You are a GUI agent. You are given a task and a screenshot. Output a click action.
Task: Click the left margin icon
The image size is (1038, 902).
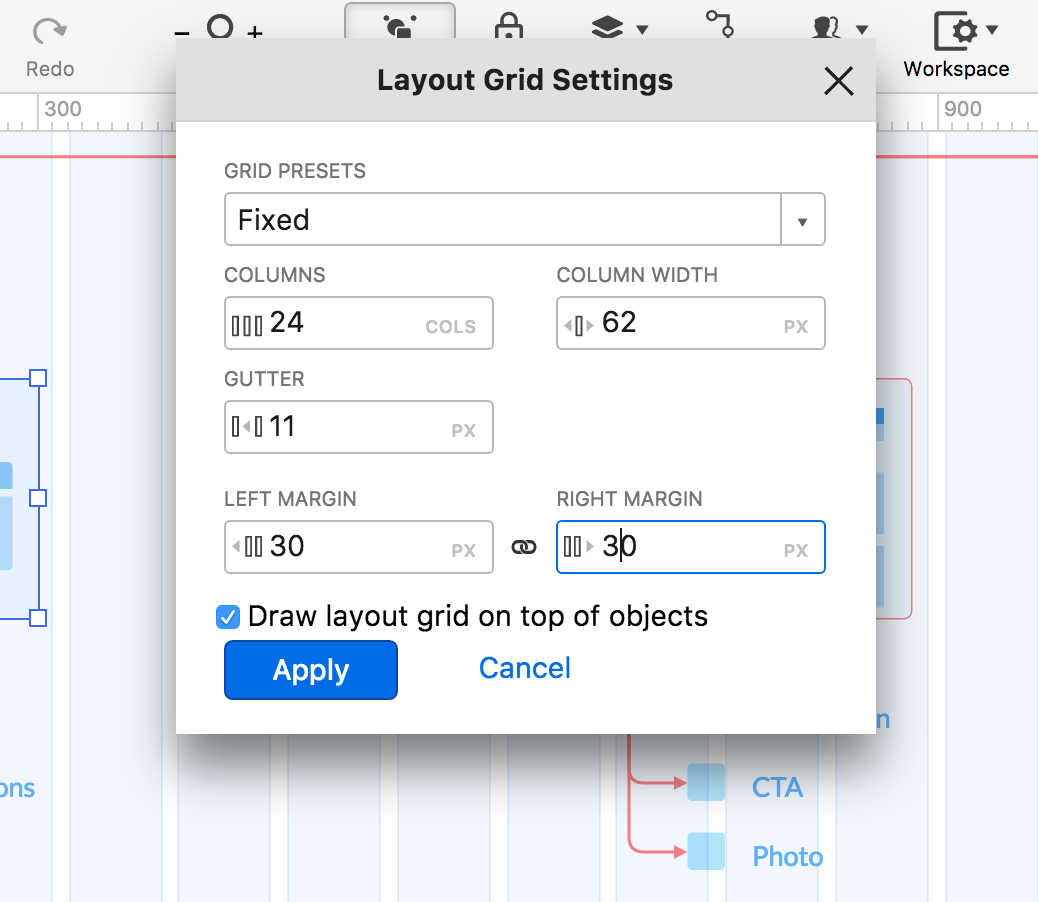click(247, 547)
